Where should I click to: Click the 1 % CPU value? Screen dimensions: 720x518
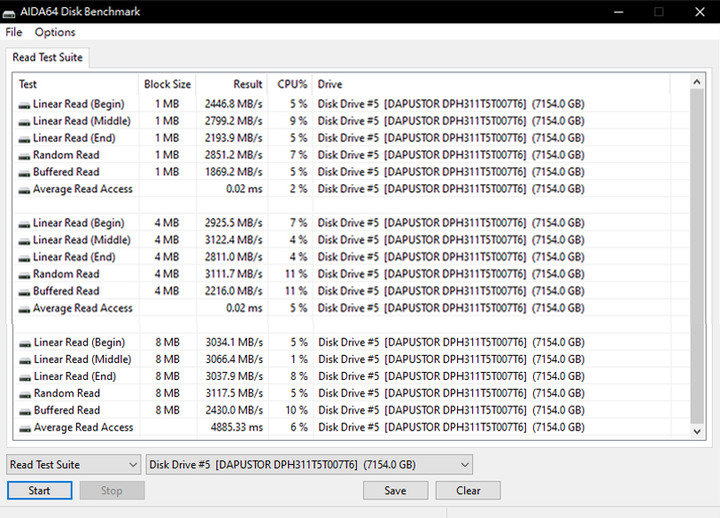point(299,360)
